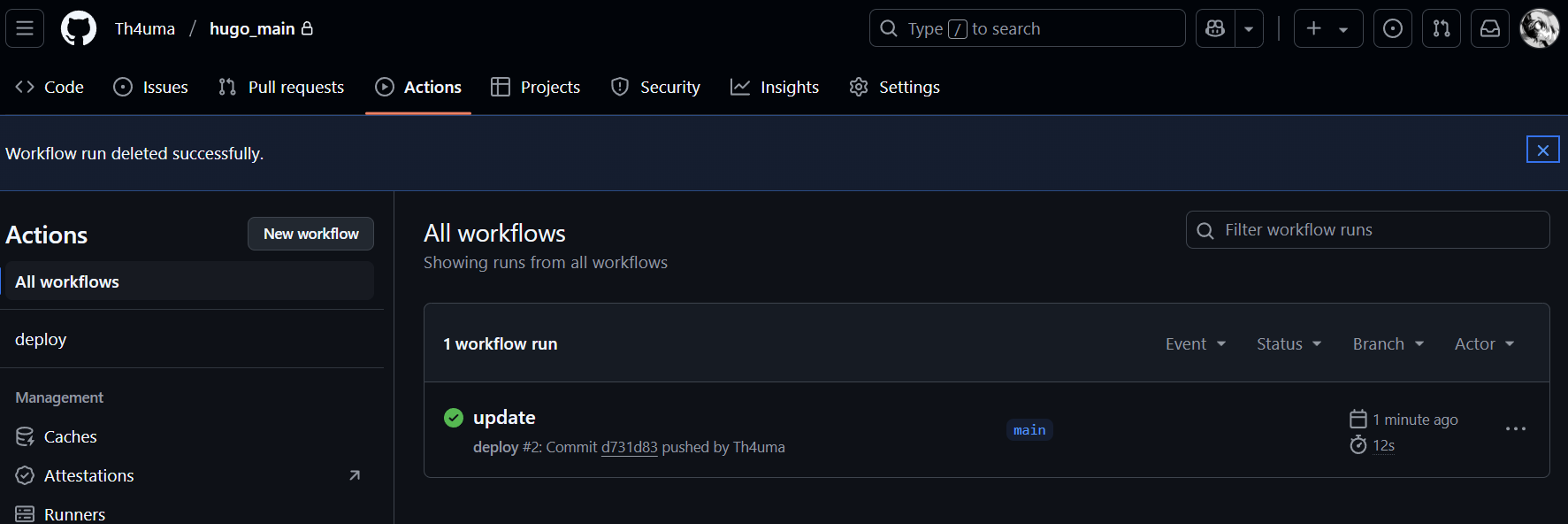Open Copilot chat icon

1215,28
